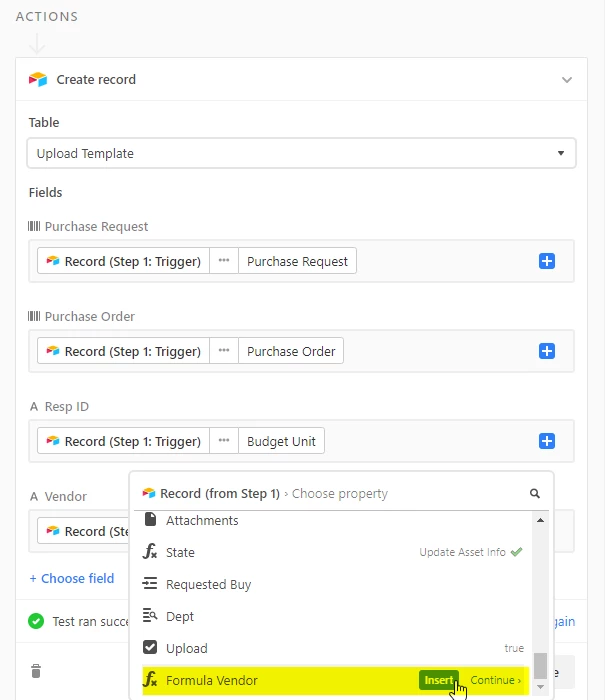Click the Purchase Order property token
Viewport: 605px width, 700px height.
pyautogui.click(x=291, y=351)
